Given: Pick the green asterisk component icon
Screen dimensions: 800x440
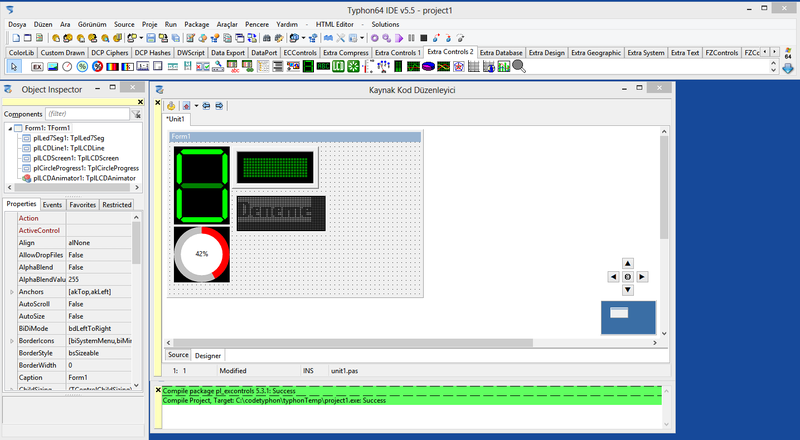Looking at the screenshot, I should [x=353, y=66].
